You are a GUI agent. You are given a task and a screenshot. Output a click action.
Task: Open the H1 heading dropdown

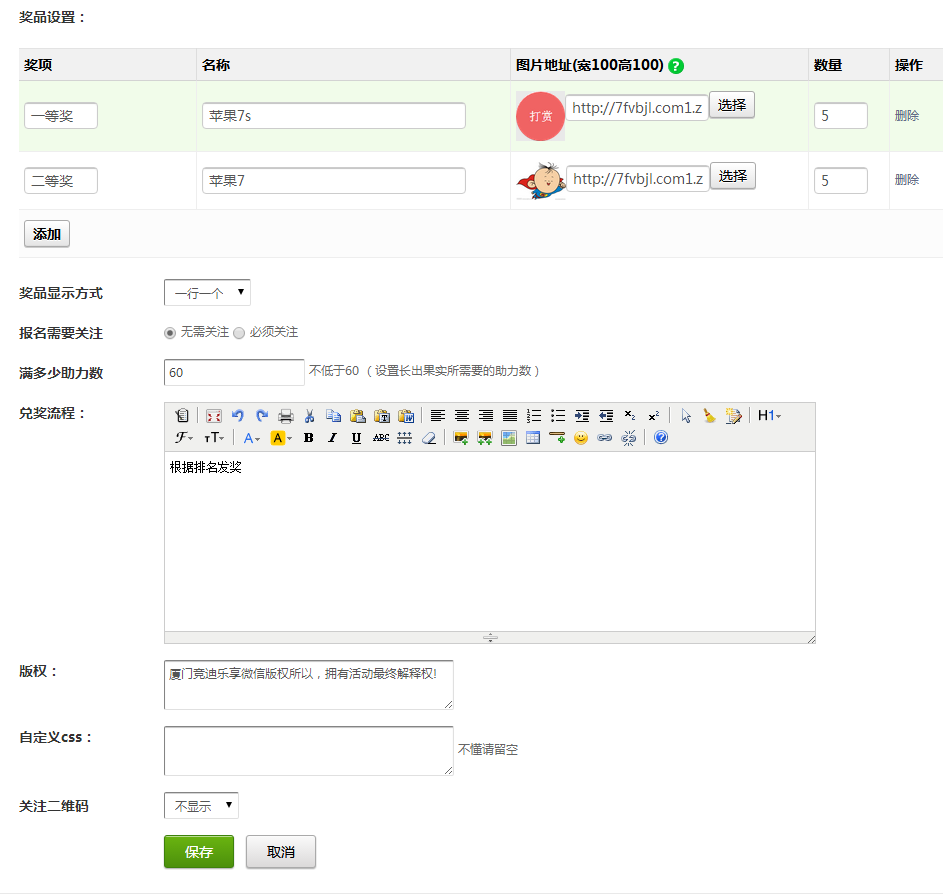pos(769,416)
